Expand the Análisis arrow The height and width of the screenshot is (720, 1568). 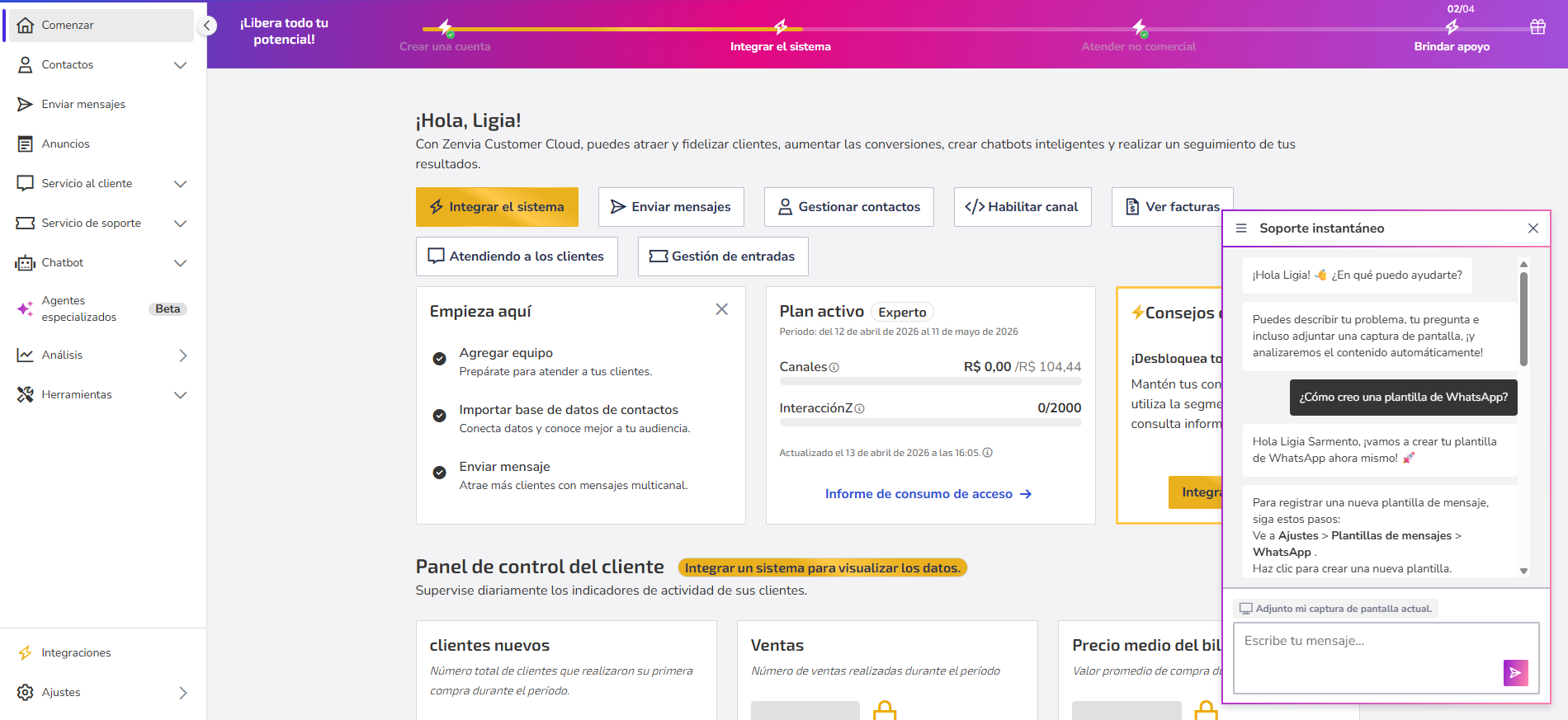pos(183,355)
